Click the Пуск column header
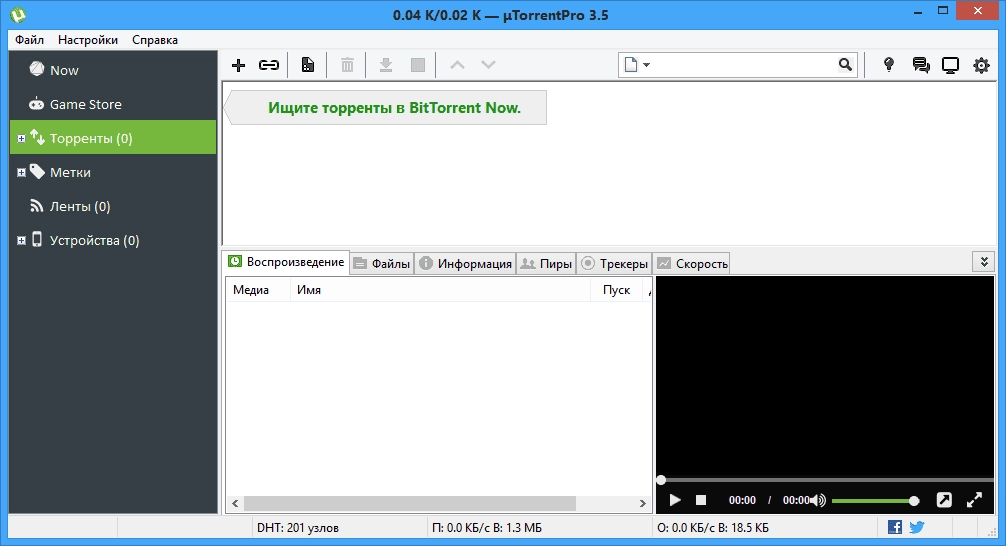1006x546 pixels. click(x=617, y=290)
